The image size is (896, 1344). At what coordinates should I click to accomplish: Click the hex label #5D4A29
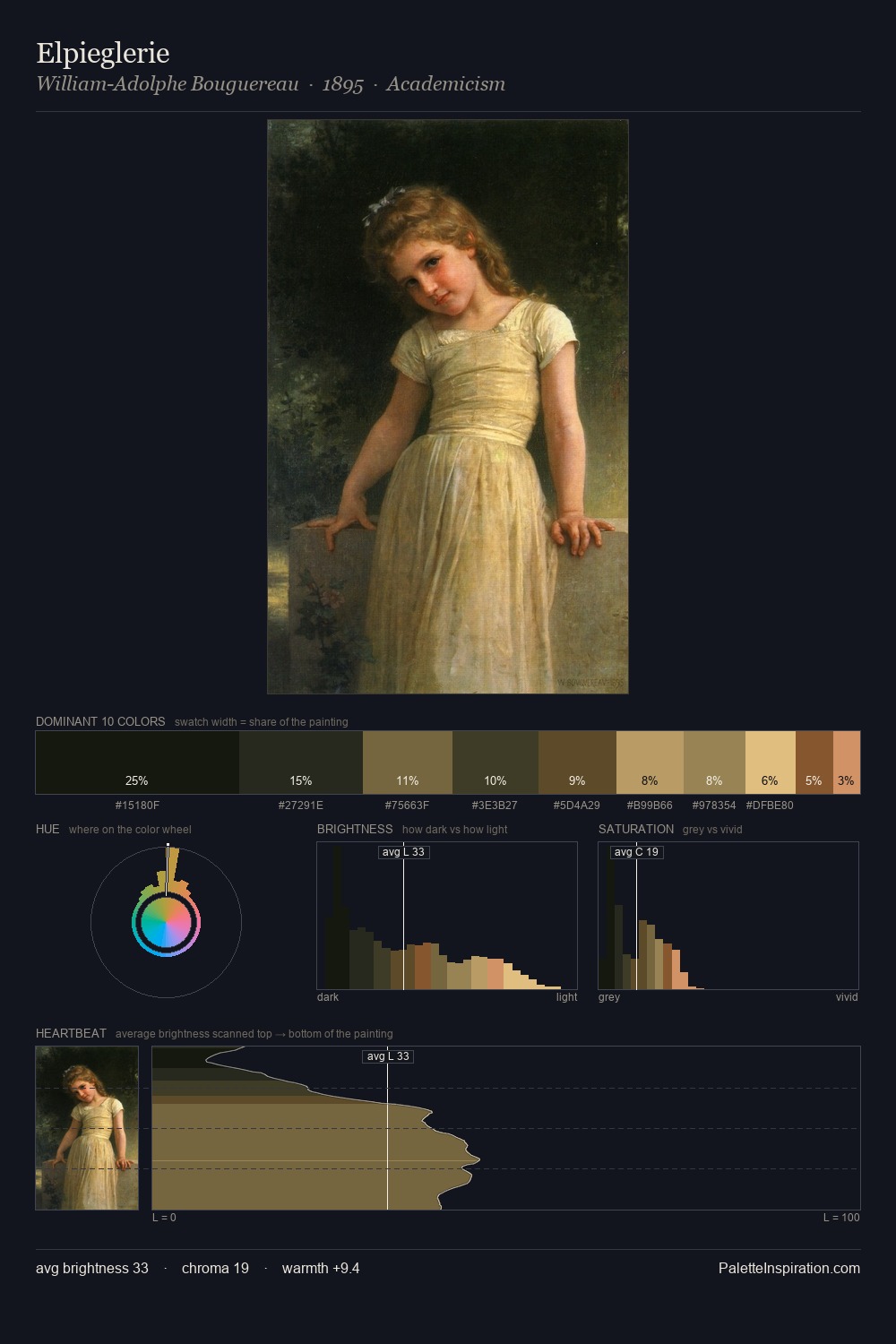577,806
